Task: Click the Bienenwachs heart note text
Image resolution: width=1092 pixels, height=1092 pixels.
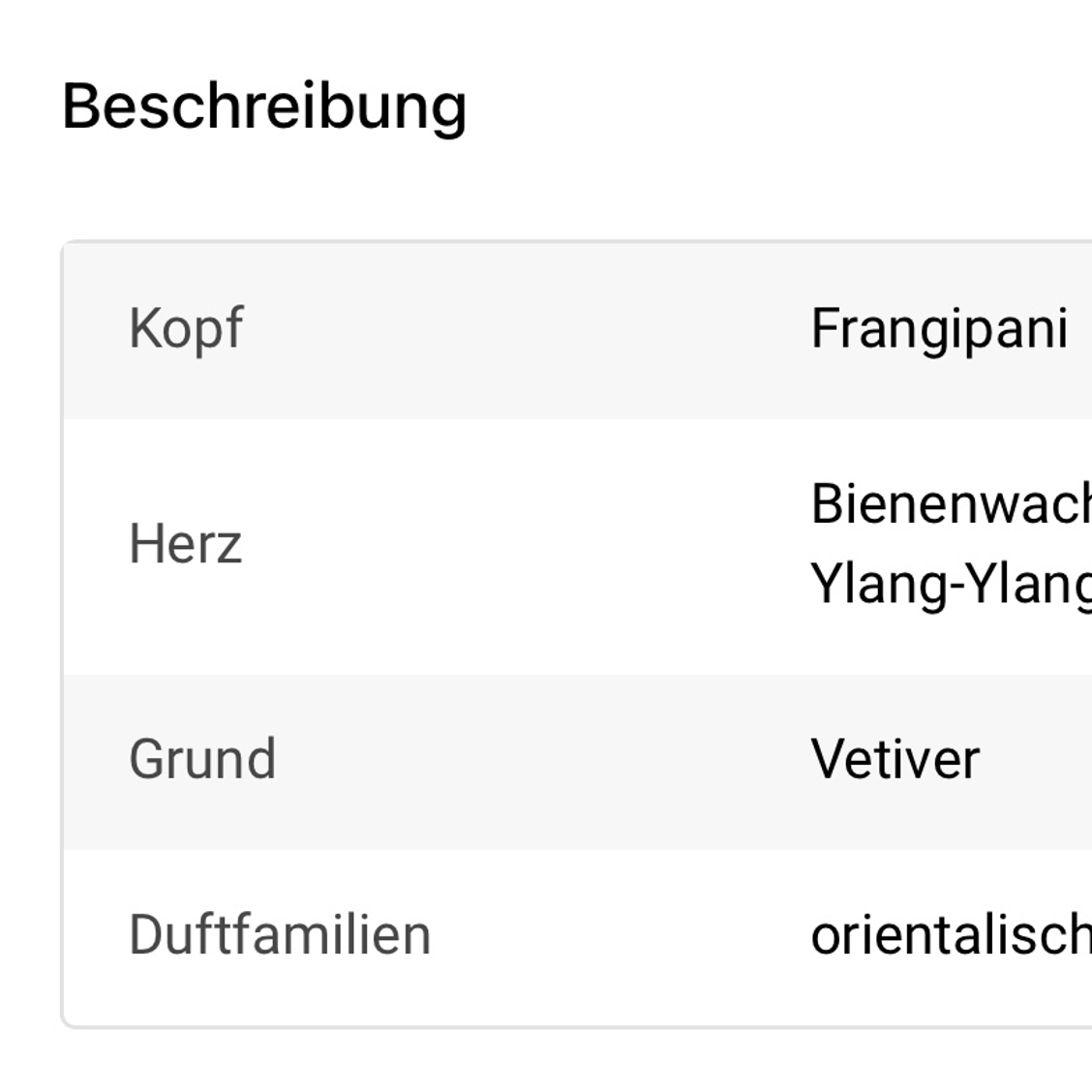Action: 952,504
